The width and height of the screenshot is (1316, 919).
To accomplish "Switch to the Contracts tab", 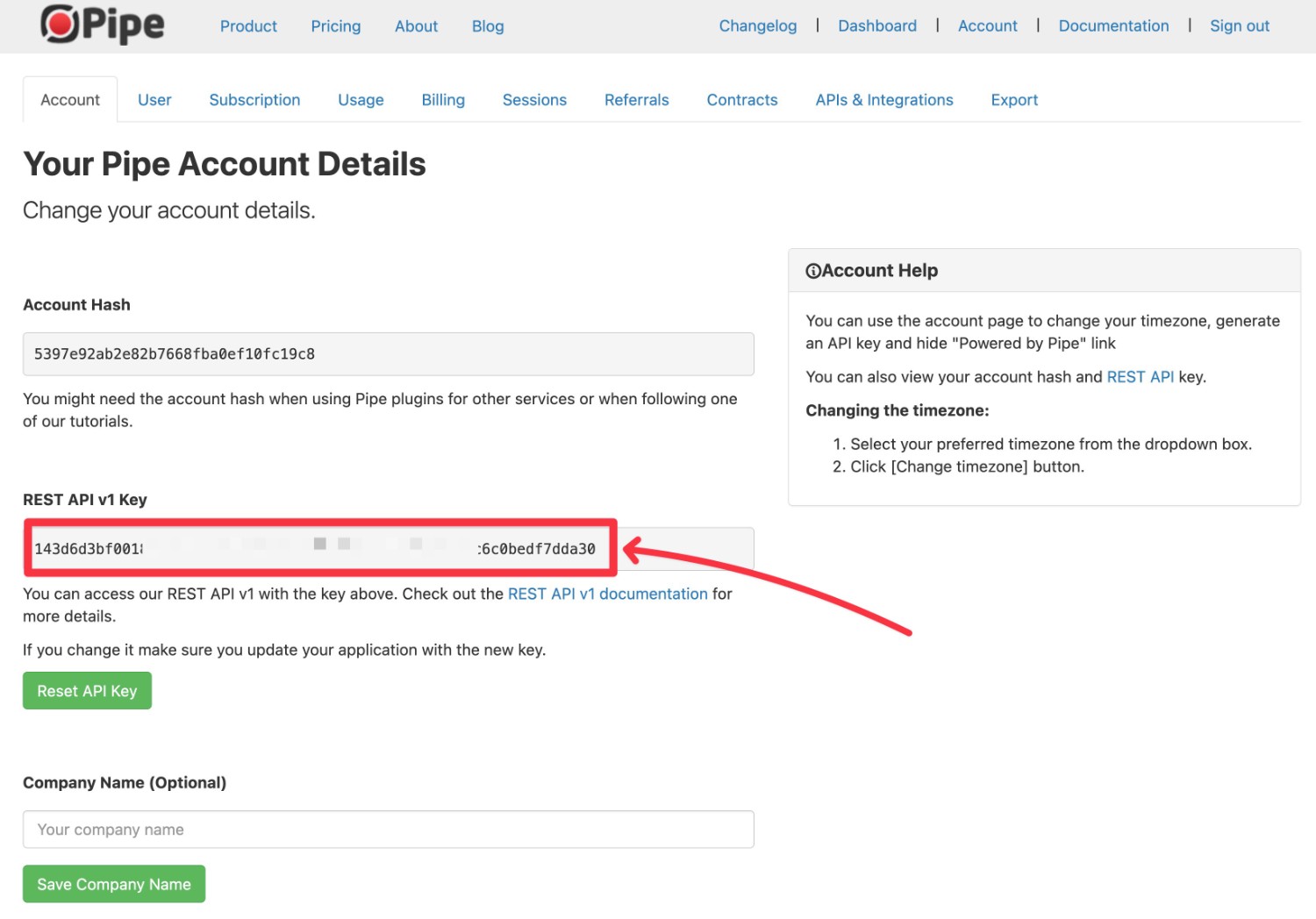I will [x=742, y=100].
